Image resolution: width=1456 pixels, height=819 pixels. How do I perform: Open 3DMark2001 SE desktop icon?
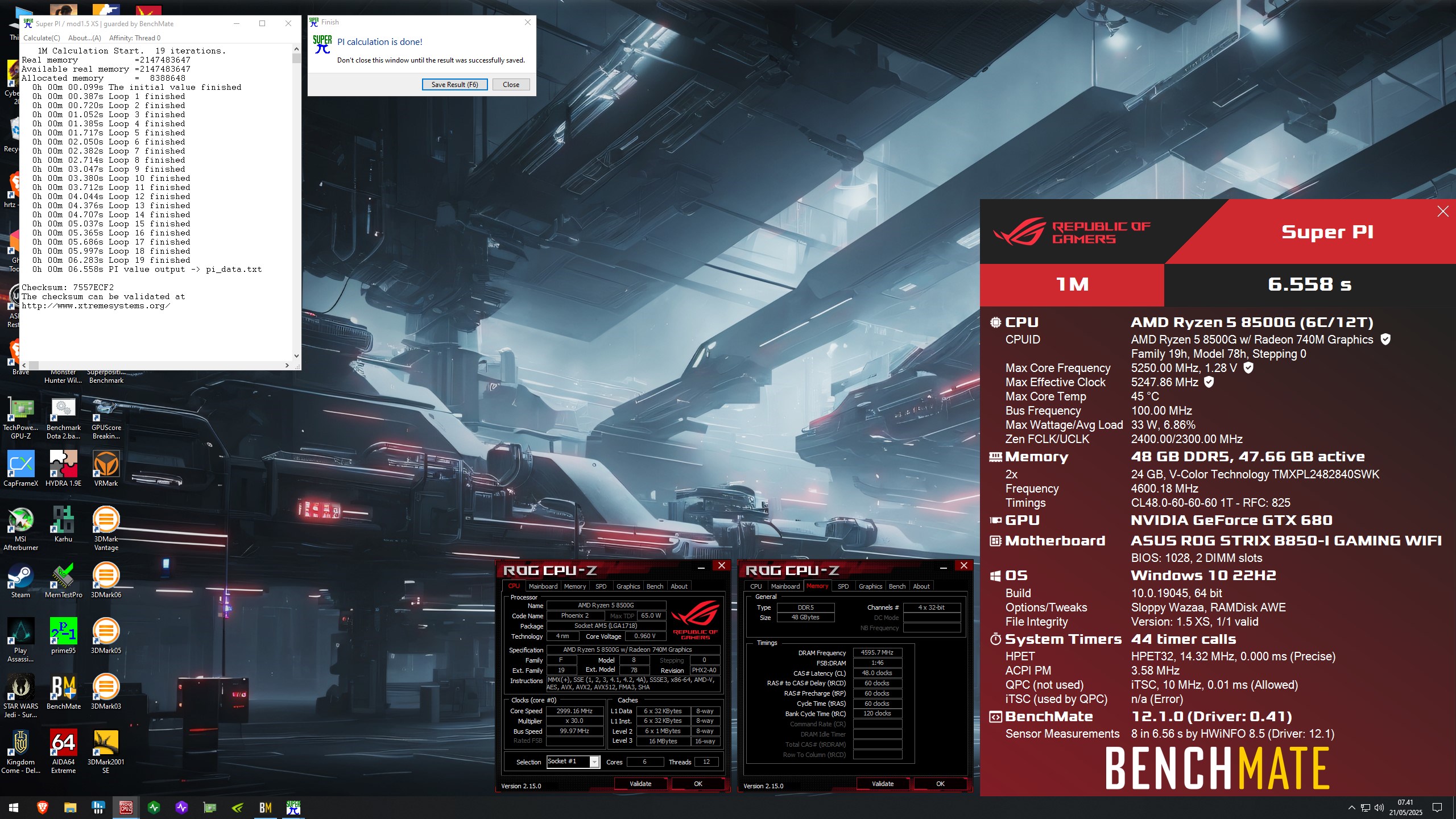click(x=106, y=751)
